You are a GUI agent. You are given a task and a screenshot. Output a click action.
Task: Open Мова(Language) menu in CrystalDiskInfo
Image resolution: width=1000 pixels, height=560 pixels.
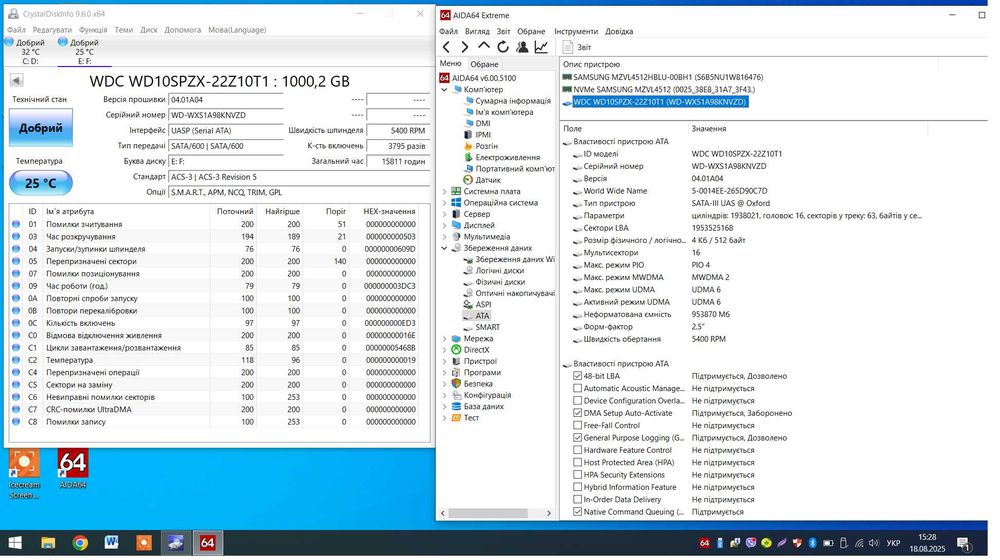(237, 30)
